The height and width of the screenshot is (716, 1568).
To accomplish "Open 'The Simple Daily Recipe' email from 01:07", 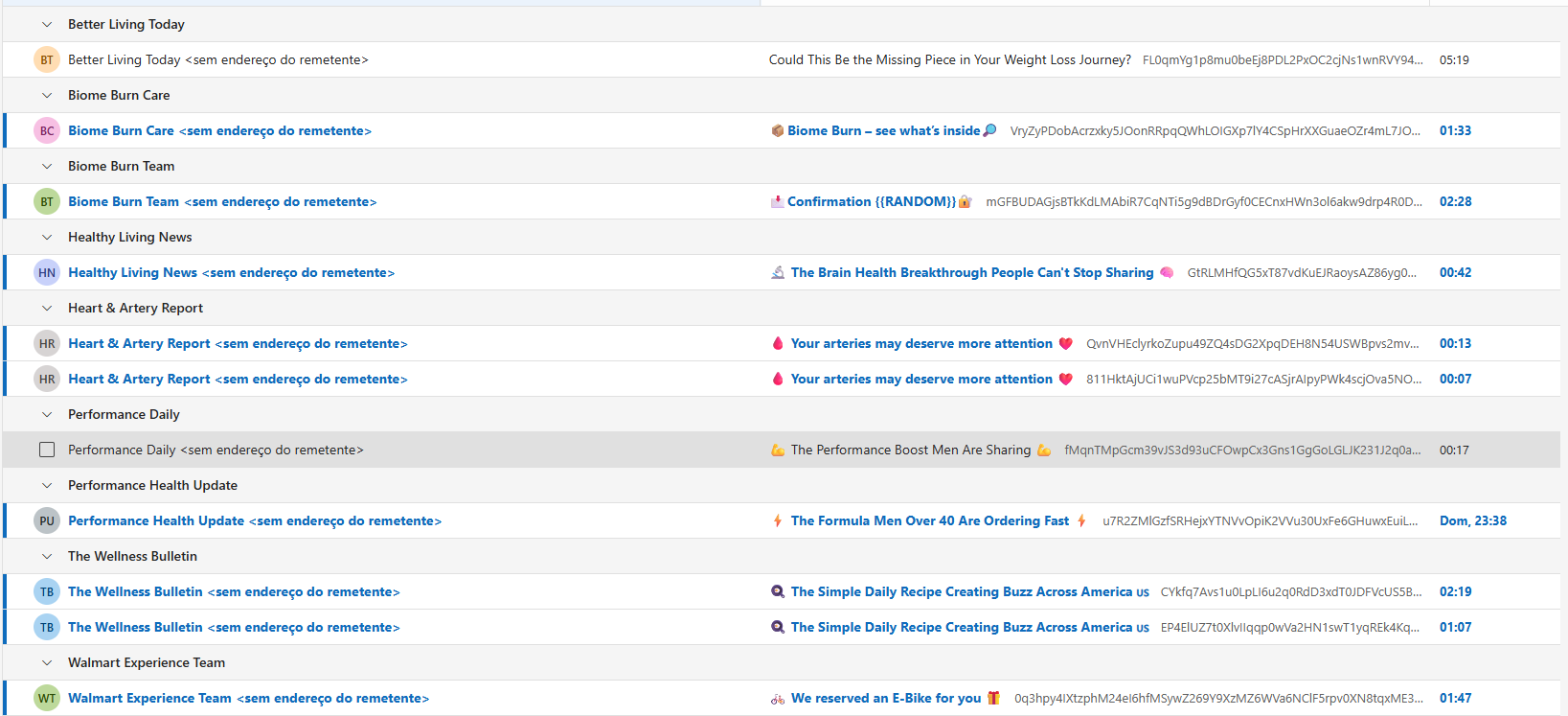I will pos(960,627).
